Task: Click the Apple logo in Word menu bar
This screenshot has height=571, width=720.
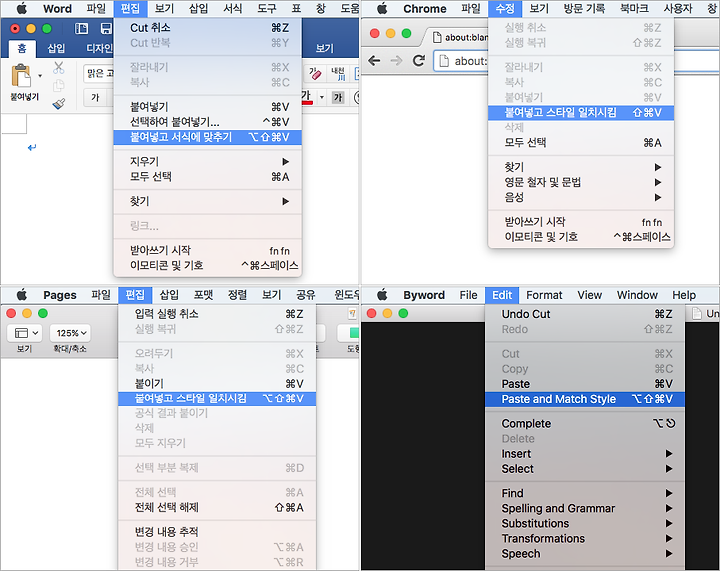Action: [21, 8]
